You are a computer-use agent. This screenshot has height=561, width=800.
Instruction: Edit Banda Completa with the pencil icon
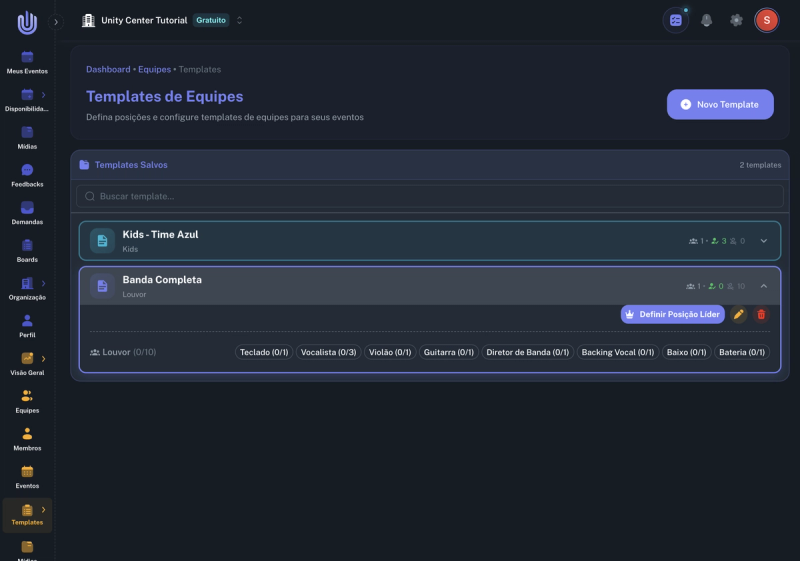pyautogui.click(x=738, y=314)
